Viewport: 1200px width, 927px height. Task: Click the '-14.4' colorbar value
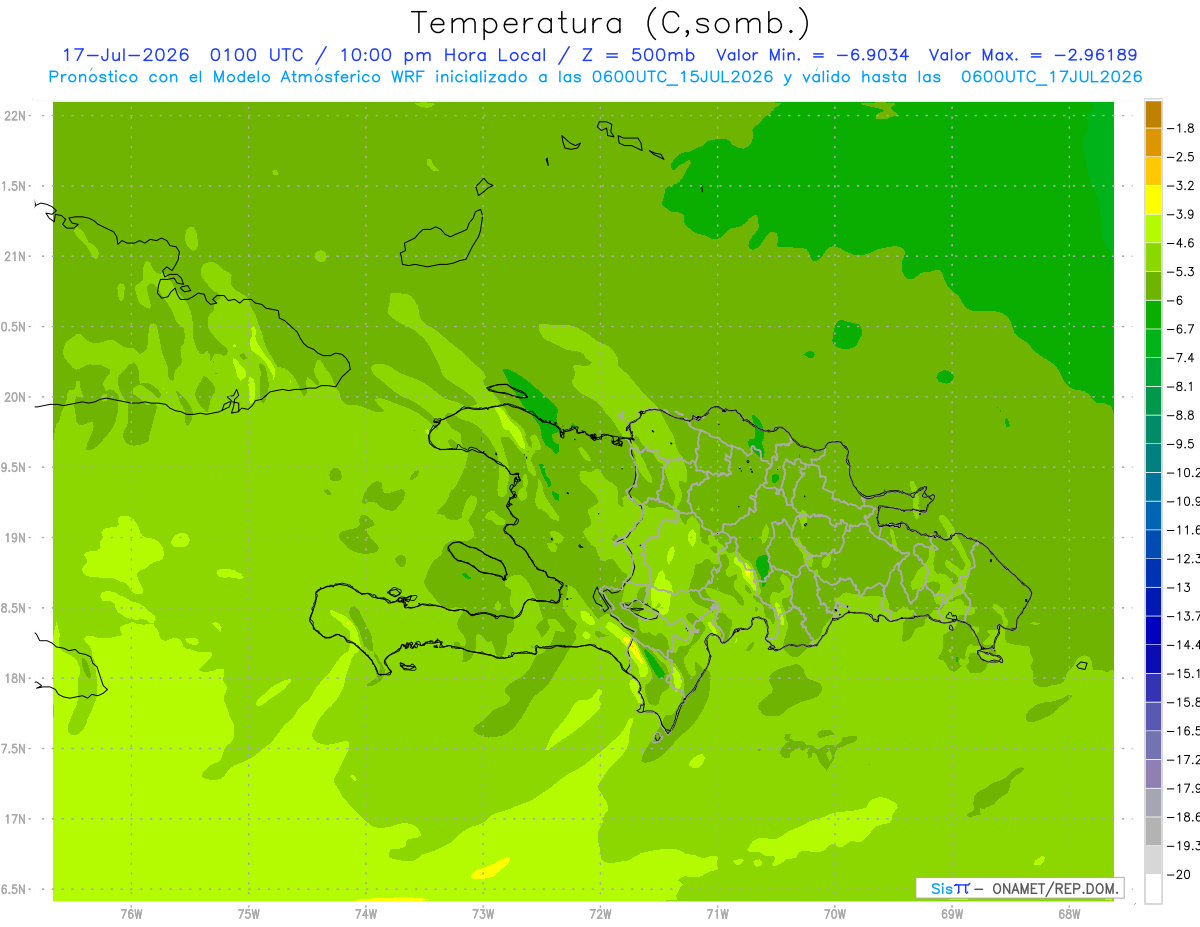pyautogui.click(x=1183, y=644)
